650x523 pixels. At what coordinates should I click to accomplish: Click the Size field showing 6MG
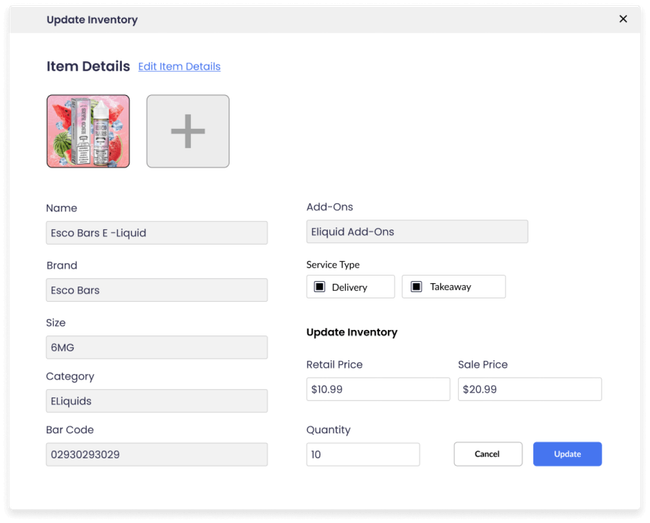click(157, 347)
